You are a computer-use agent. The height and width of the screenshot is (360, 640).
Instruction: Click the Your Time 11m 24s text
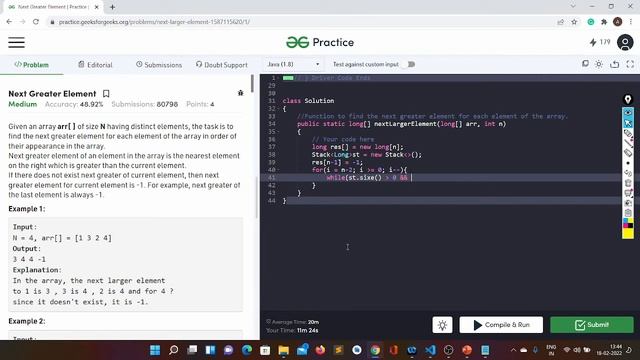pyautogui.click(x=292, y=330)
